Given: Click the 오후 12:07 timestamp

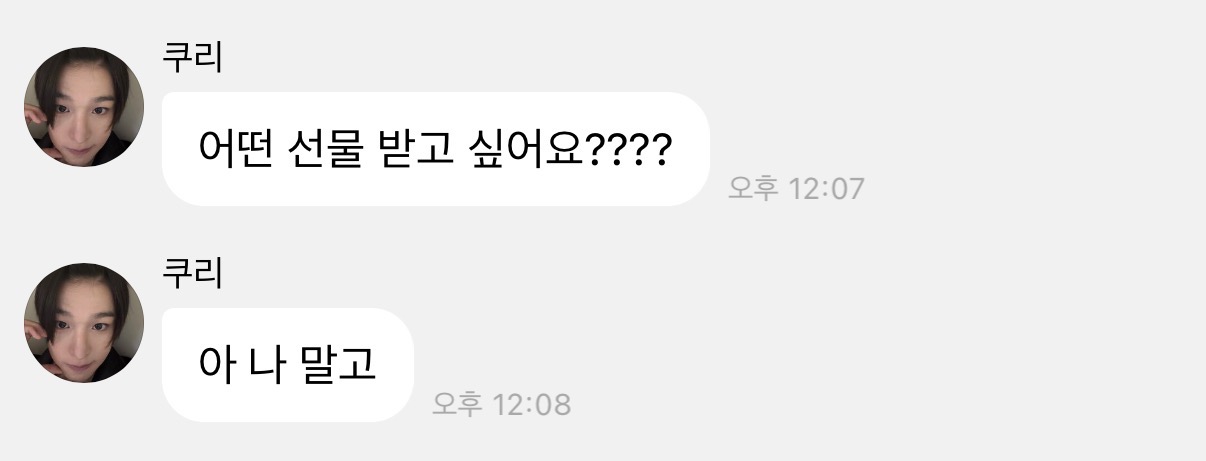Looking at the screenshot, I should (x=795, y=188).
